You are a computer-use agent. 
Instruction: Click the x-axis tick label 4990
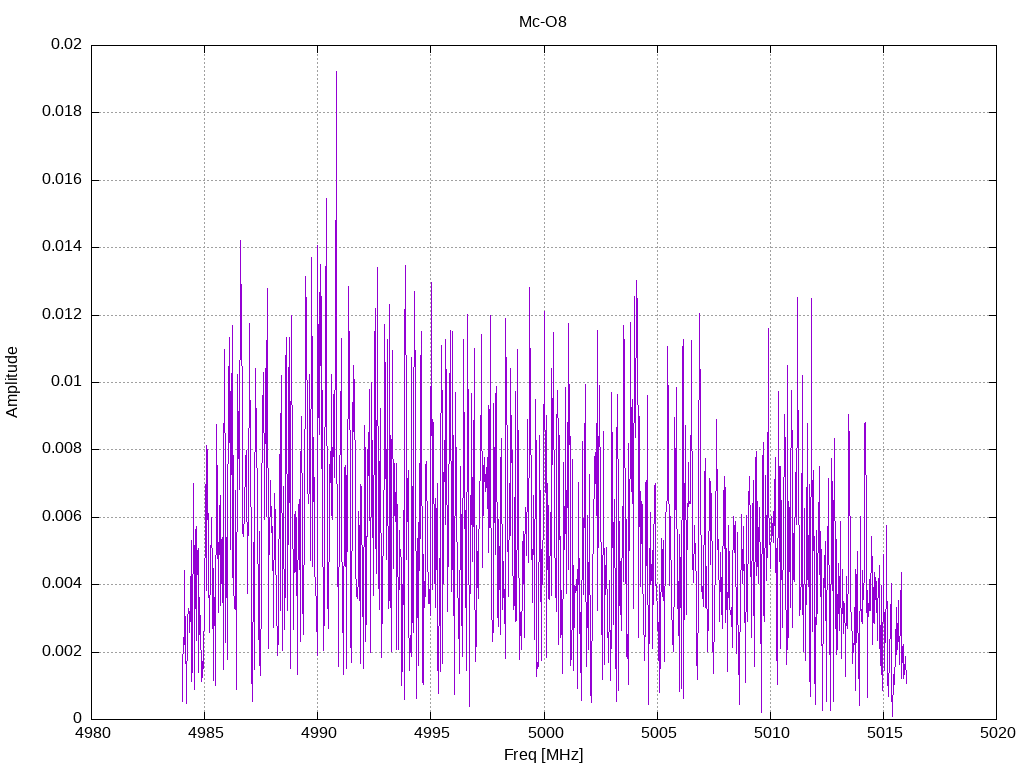pos(318,733)
